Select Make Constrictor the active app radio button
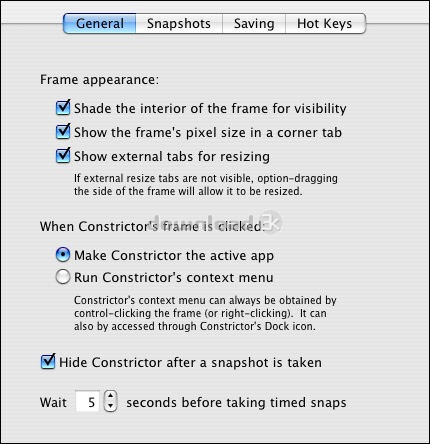430x444 pixels. click(63, 255)
